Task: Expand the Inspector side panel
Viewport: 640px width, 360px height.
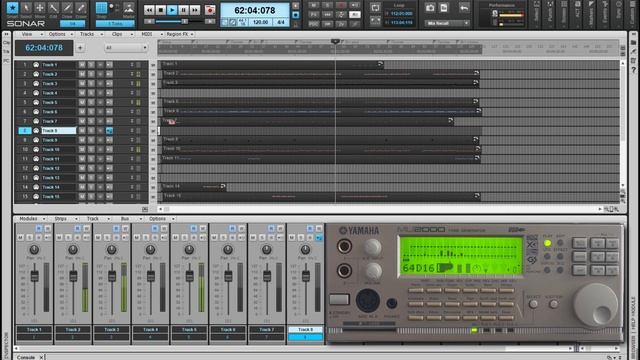Action: (6, 345)
